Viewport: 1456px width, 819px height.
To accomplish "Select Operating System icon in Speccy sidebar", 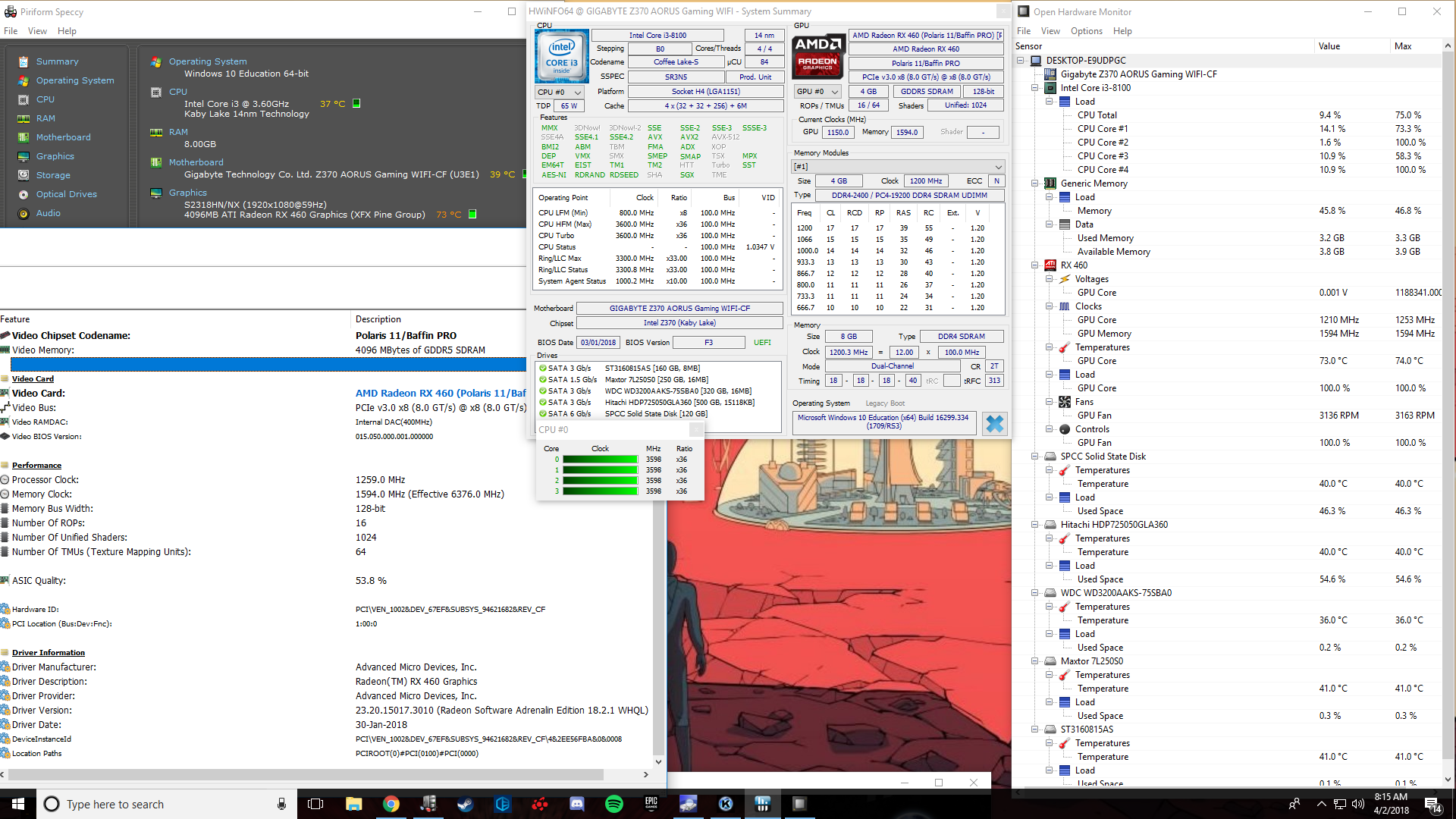I will pyautogui.click(x=24, y=80).
